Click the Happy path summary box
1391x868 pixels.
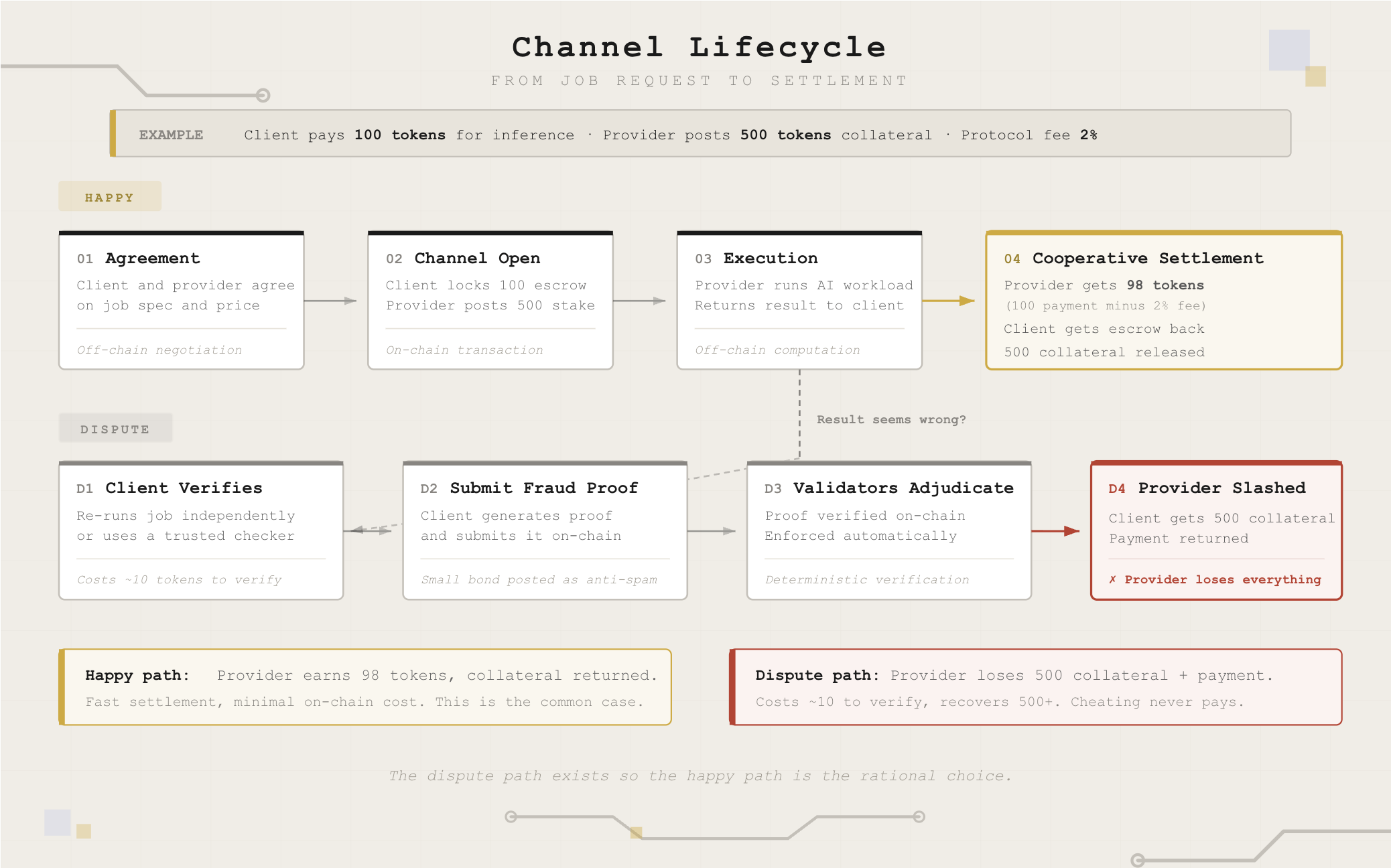coord(365,687)
